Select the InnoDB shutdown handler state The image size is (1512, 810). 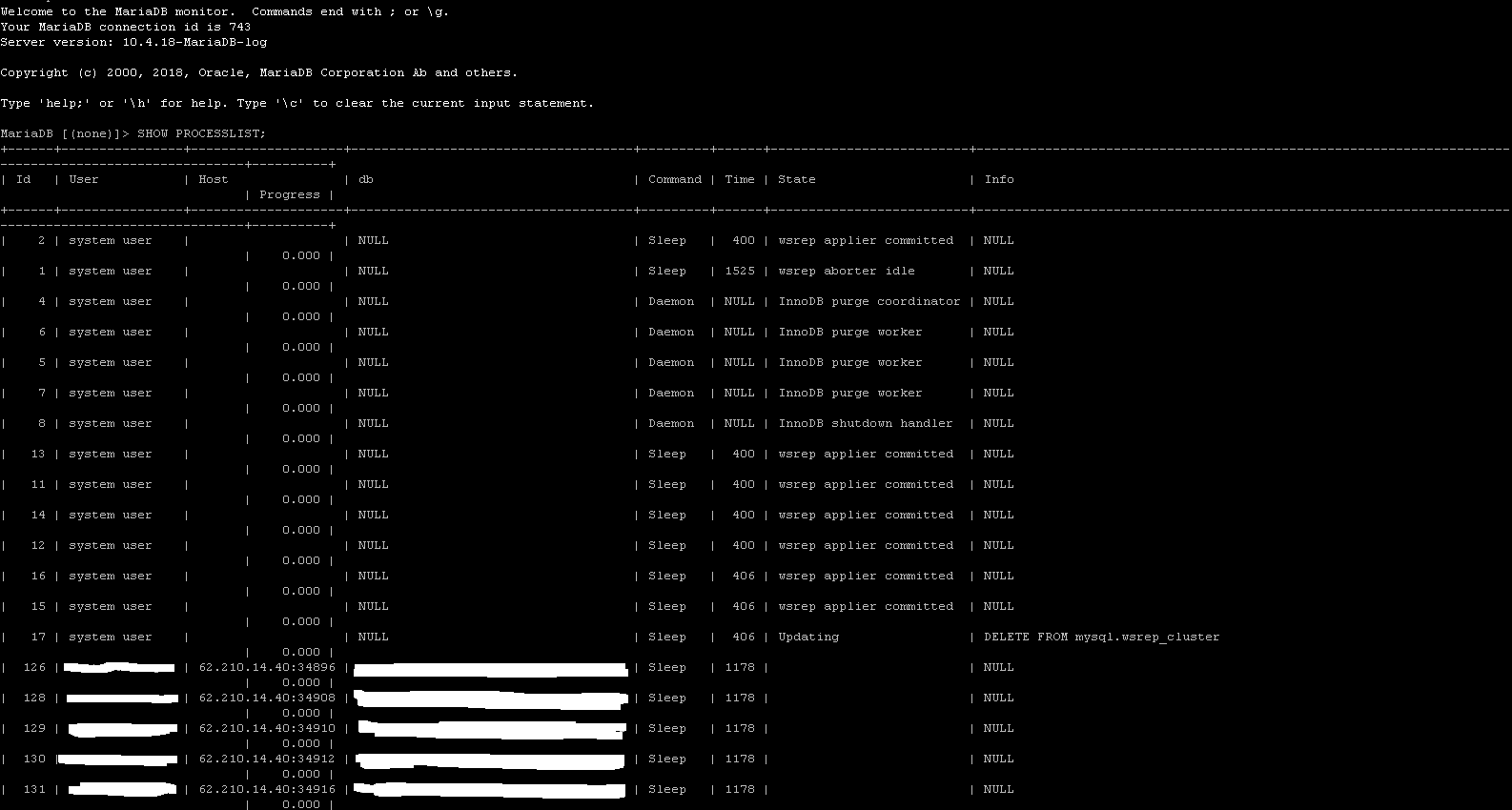coord(865,423)
